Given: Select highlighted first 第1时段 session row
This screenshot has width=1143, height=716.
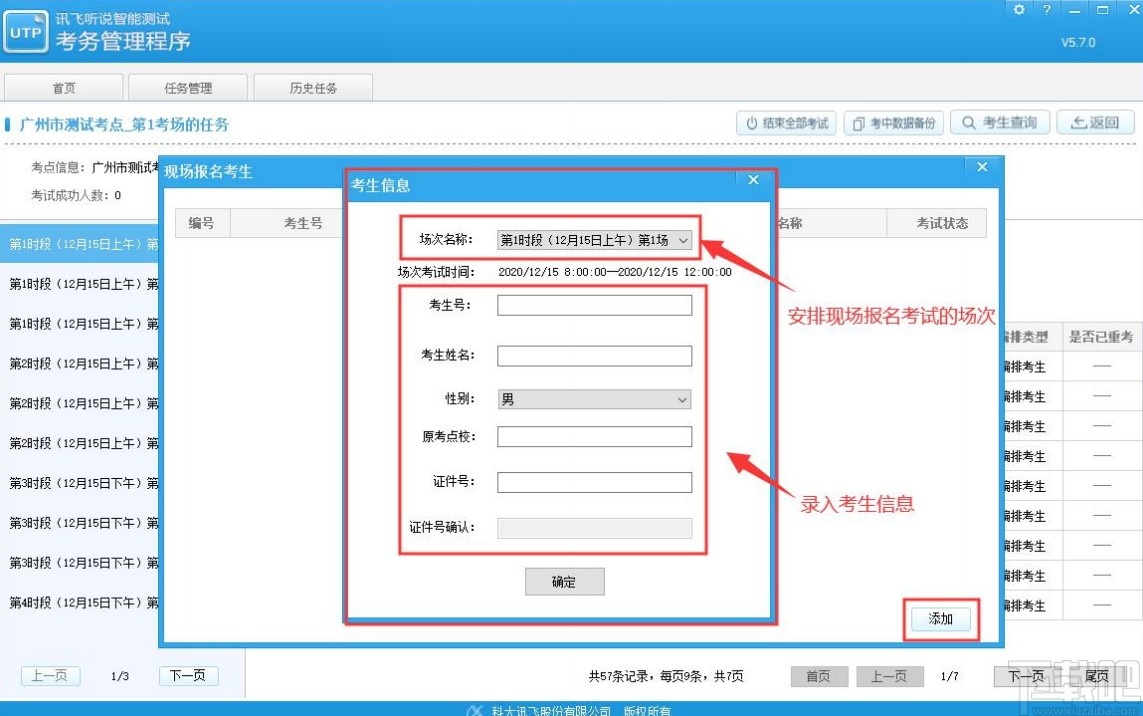Looking at the screenshot, I should pyautogui.click(x=79, y=244).
